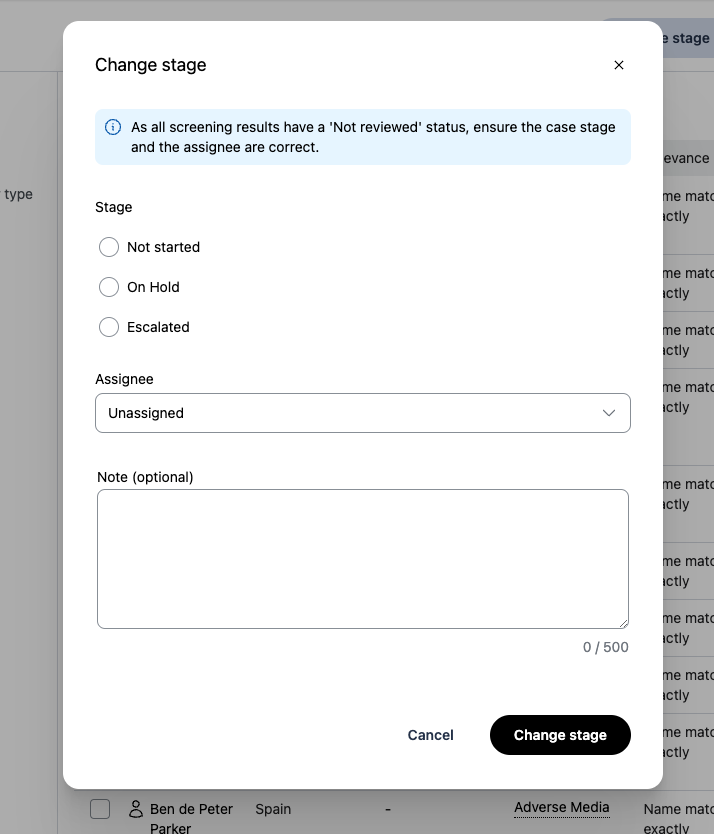Click the Relevance column header behind the dialog
Viewport: 714px width, 834px height.
[687, 158]
